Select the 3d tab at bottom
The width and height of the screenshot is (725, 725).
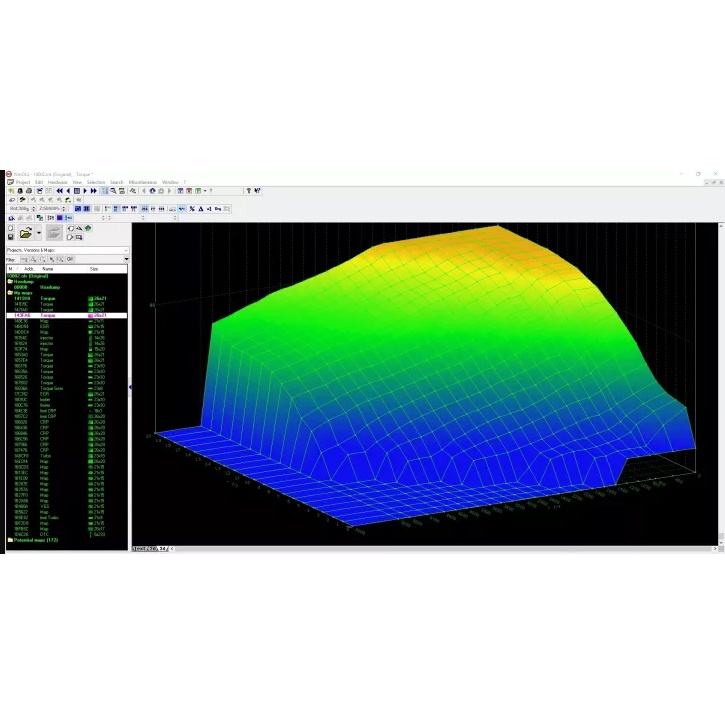point(163,548)
